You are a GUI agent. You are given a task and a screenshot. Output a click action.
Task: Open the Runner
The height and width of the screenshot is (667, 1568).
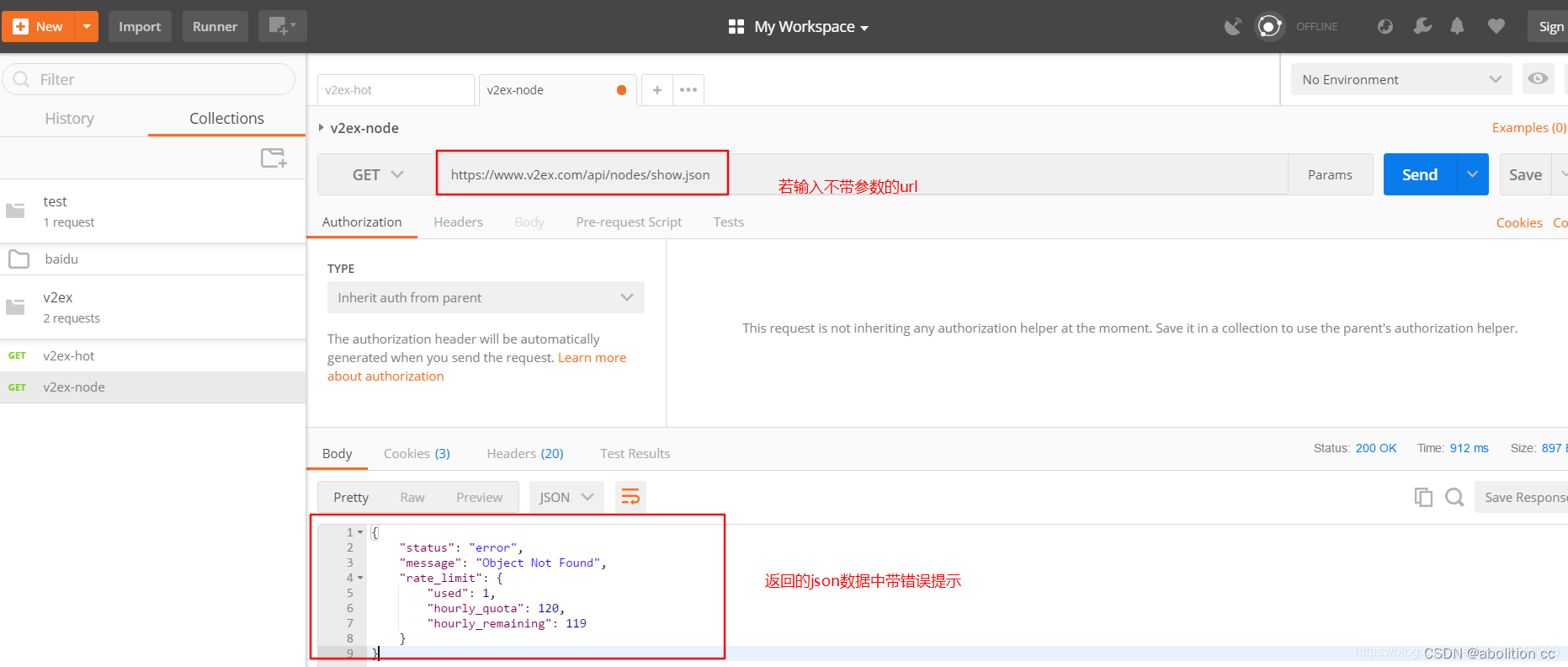(x=215, y=26)
